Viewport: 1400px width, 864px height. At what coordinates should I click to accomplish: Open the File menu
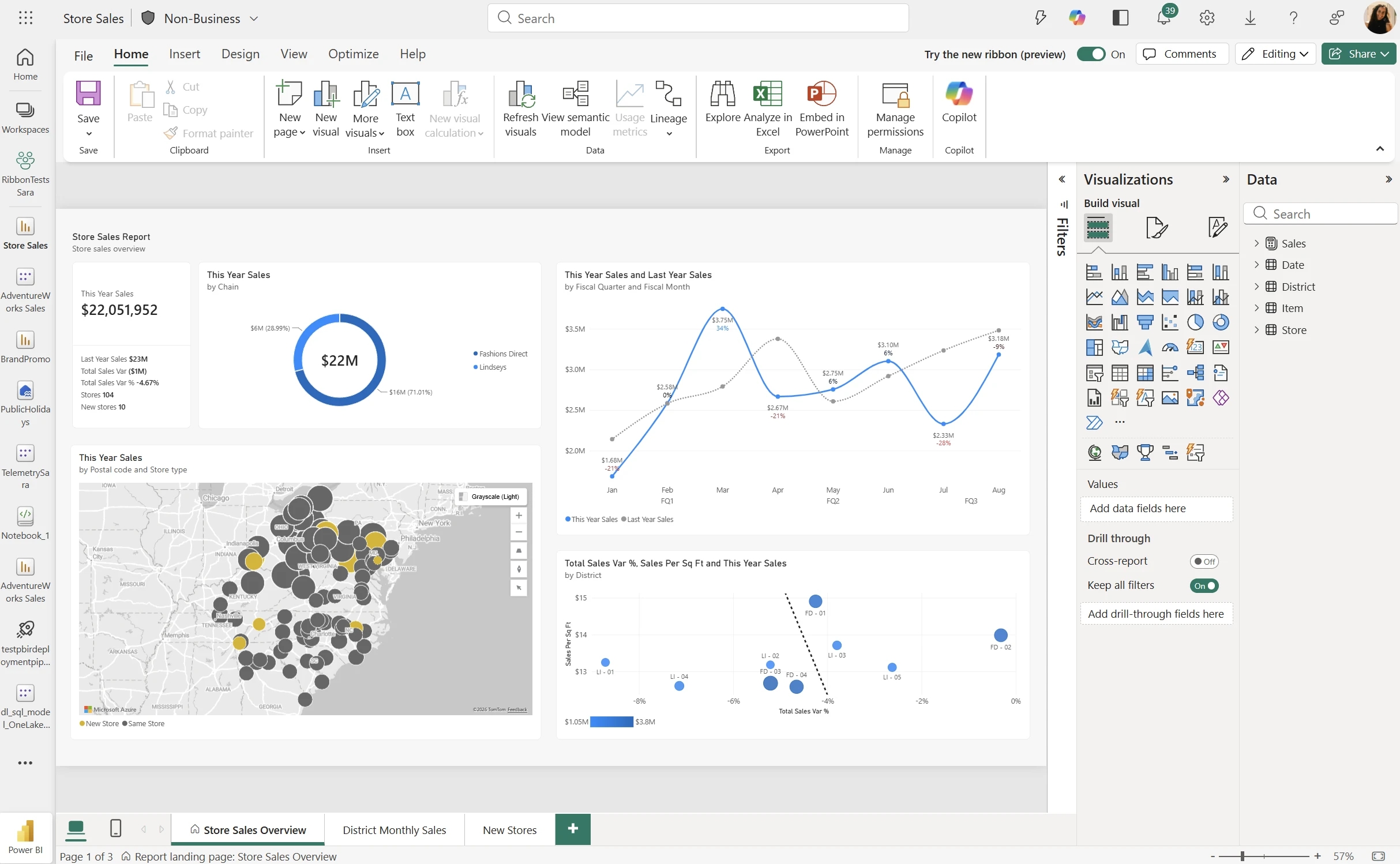[x=84, y=55]
